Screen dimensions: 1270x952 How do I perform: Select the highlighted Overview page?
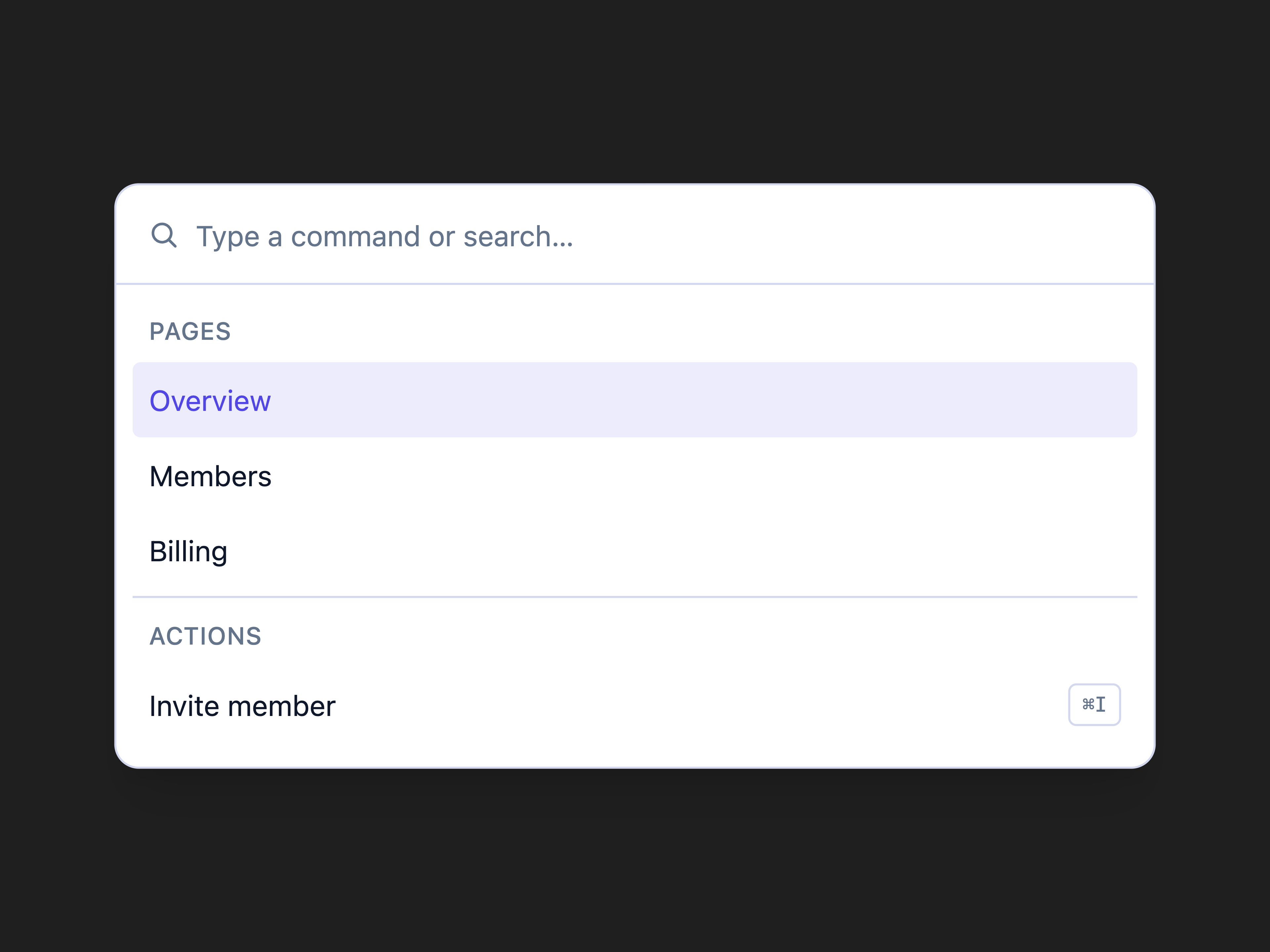pyautogui.click(x=634, y=400)
